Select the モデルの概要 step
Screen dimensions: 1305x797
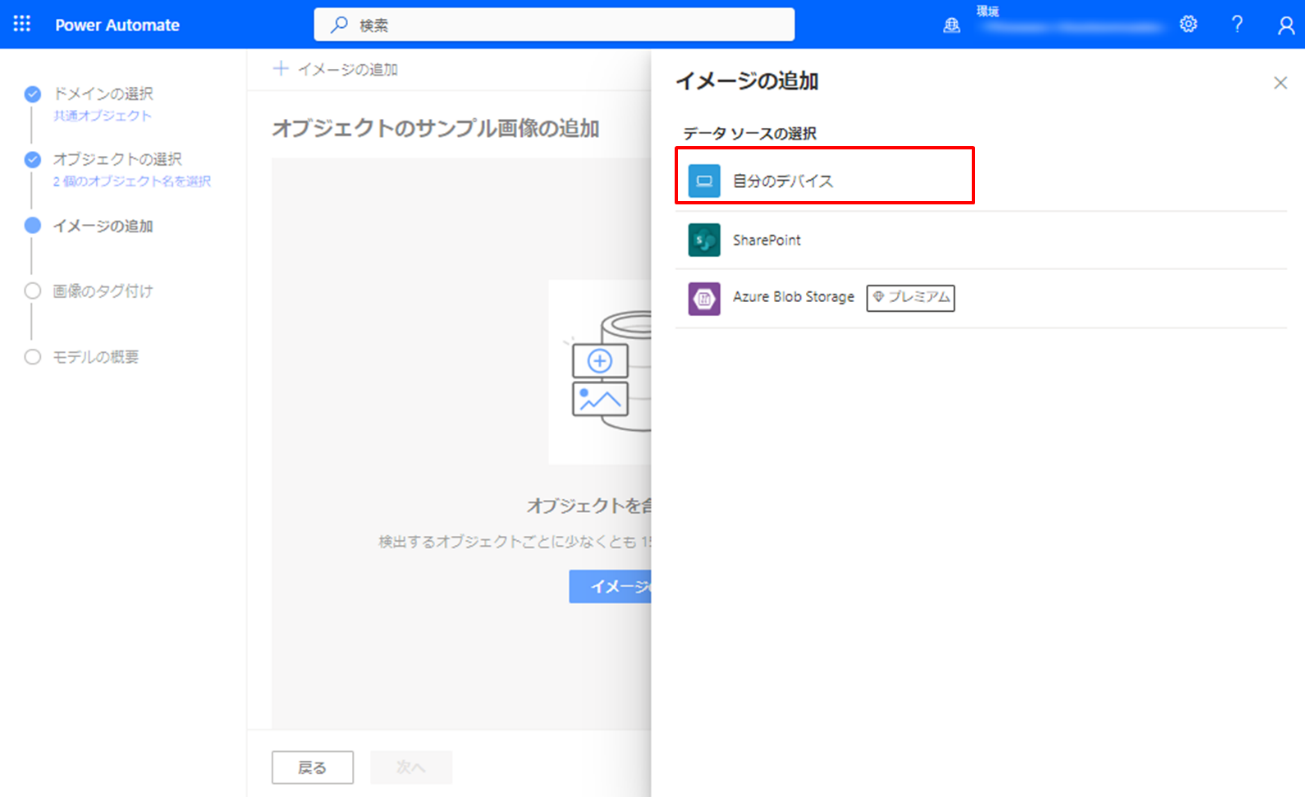(x=96, y=357)
